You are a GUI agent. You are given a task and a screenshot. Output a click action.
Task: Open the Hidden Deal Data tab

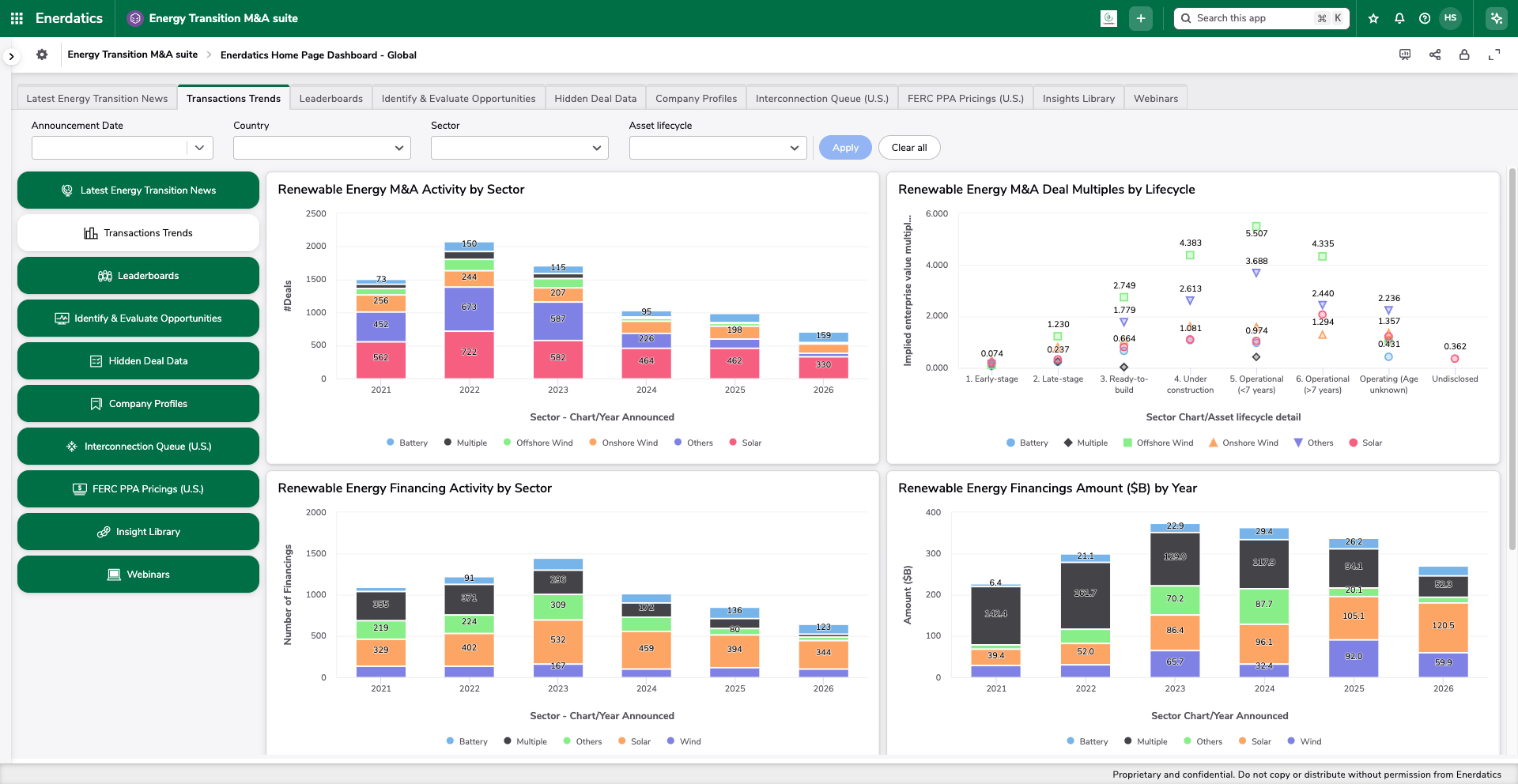(595, 98)
